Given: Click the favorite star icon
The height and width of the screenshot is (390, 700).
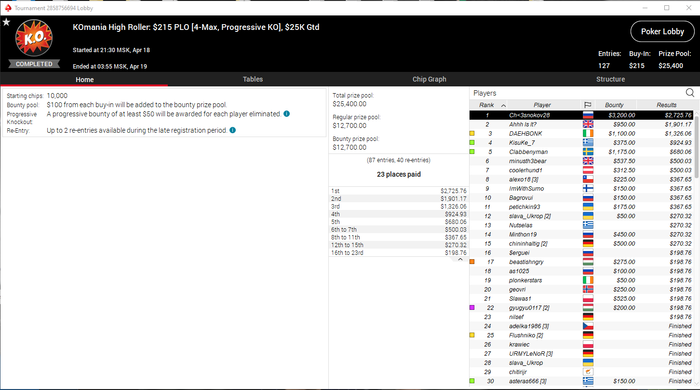Looking at the screenshot, I should tap(6, 22).
